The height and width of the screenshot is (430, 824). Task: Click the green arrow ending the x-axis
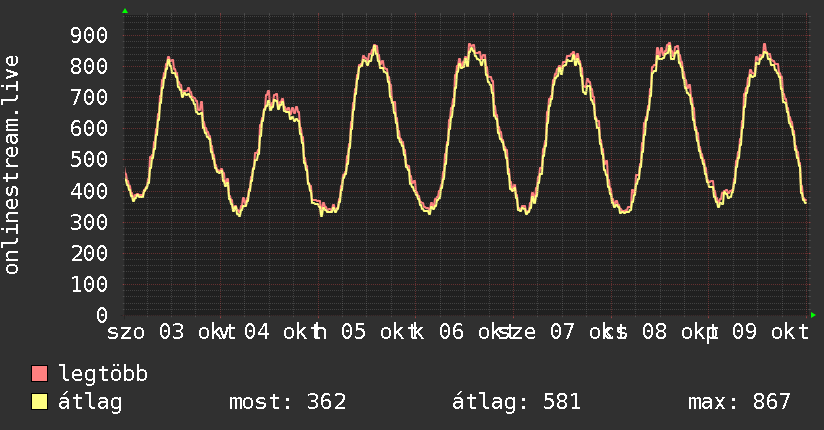point(813,315)
